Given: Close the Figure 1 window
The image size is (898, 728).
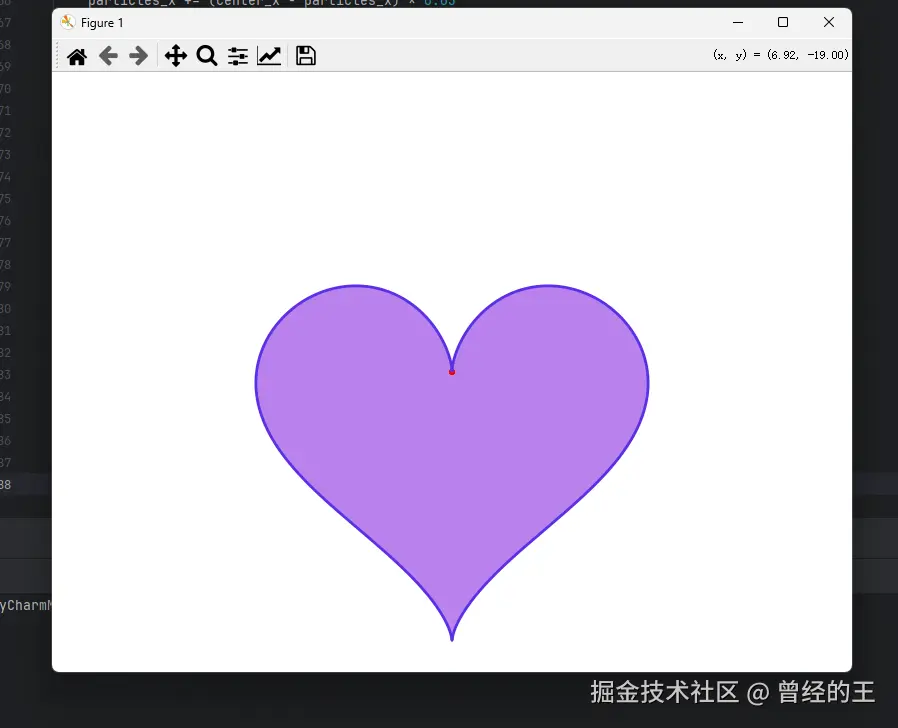Looking at the screenshot, I should coord(828,22).
